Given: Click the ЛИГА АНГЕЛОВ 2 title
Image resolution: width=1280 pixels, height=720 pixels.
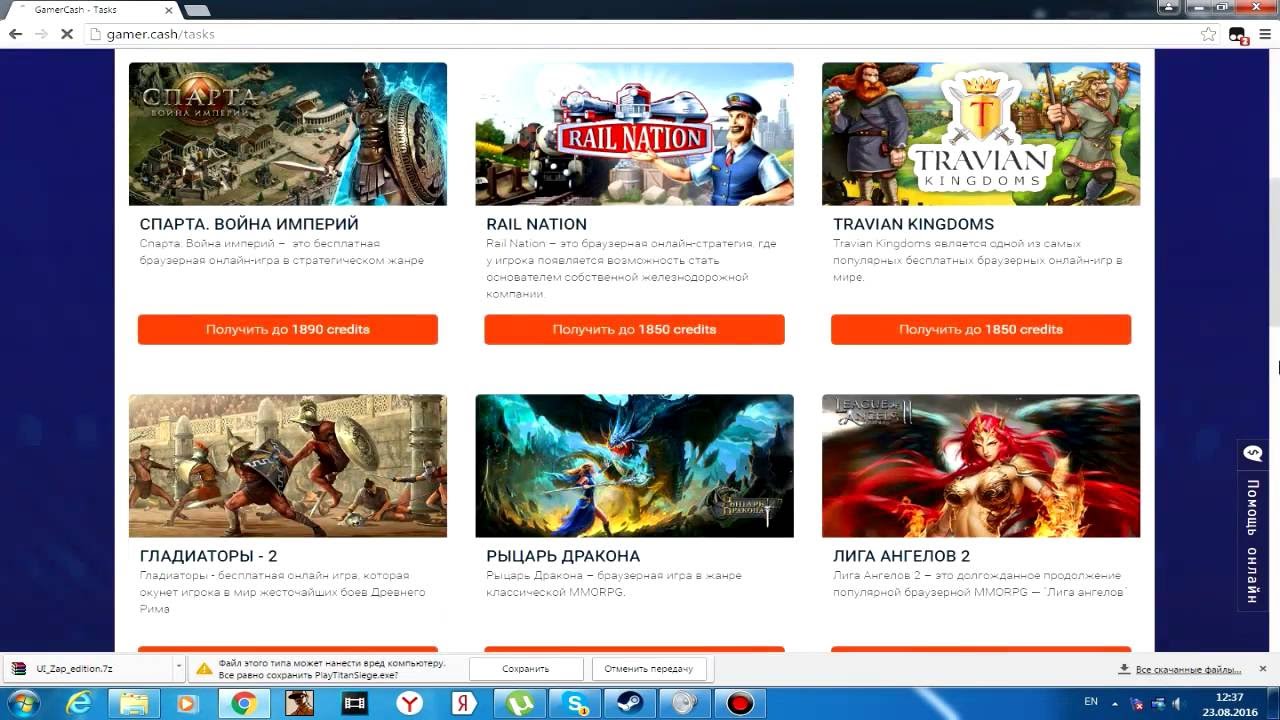Looking at the screenshot, I should [902, 556].
